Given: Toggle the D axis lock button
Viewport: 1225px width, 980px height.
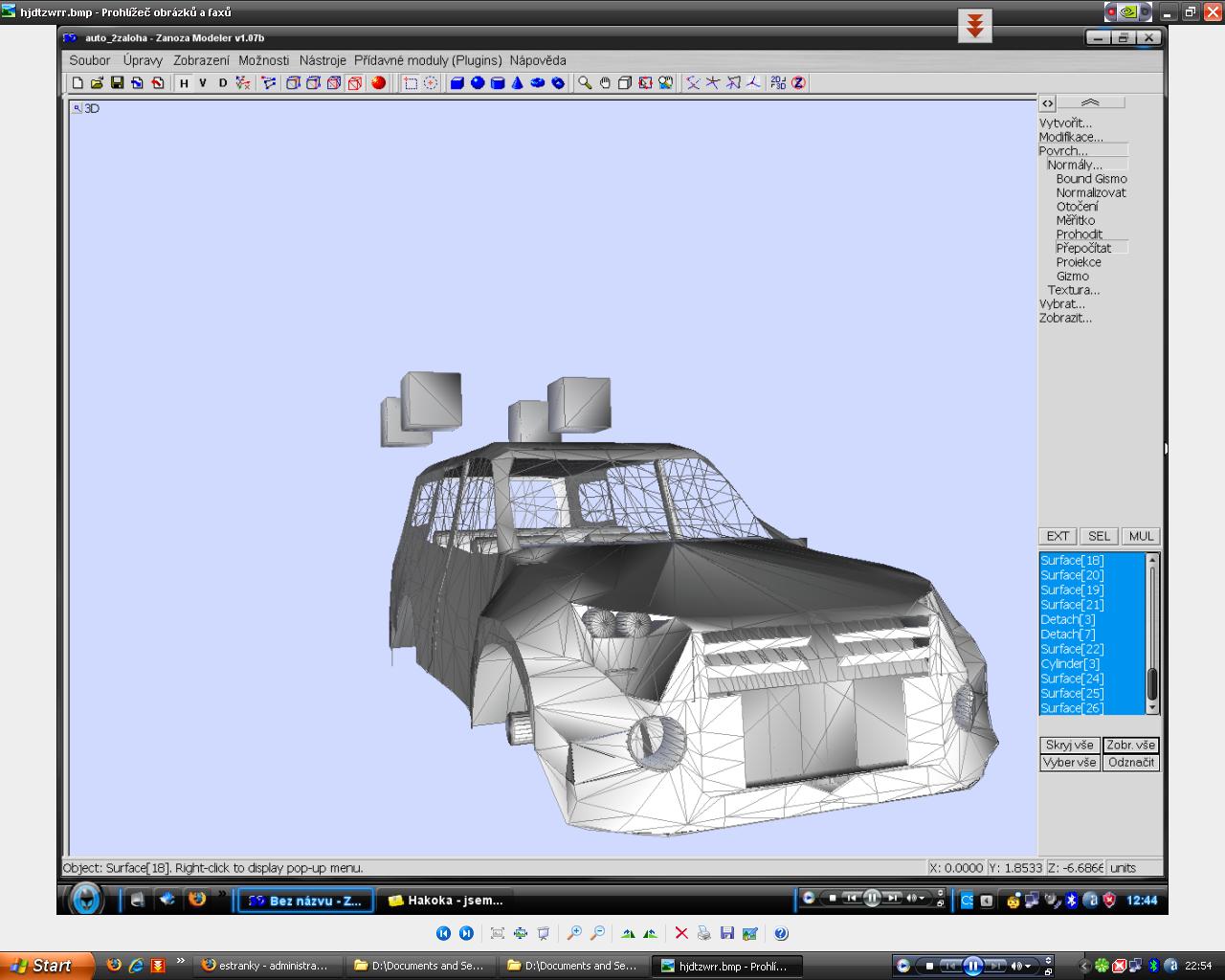Looking at the screenshot, I should (x=223, y=83).
